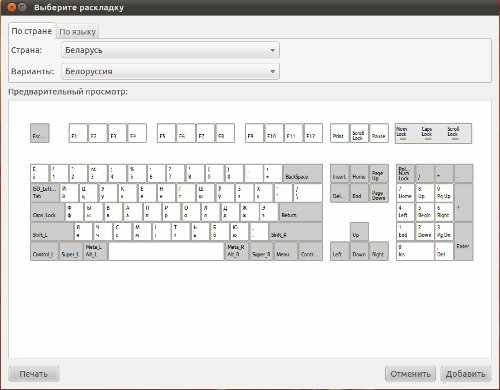Screen dimensions: 500x390
Task: Click the keypad Del key
Action: [x=444, y=251]
